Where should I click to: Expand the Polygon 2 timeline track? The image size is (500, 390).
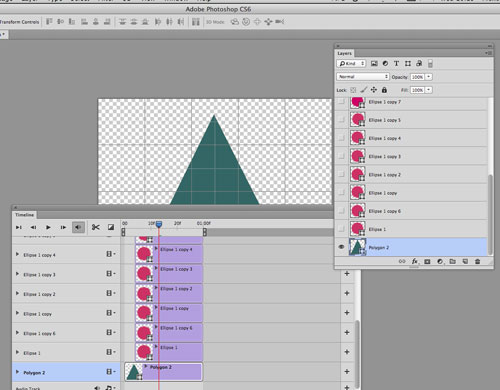17,372
